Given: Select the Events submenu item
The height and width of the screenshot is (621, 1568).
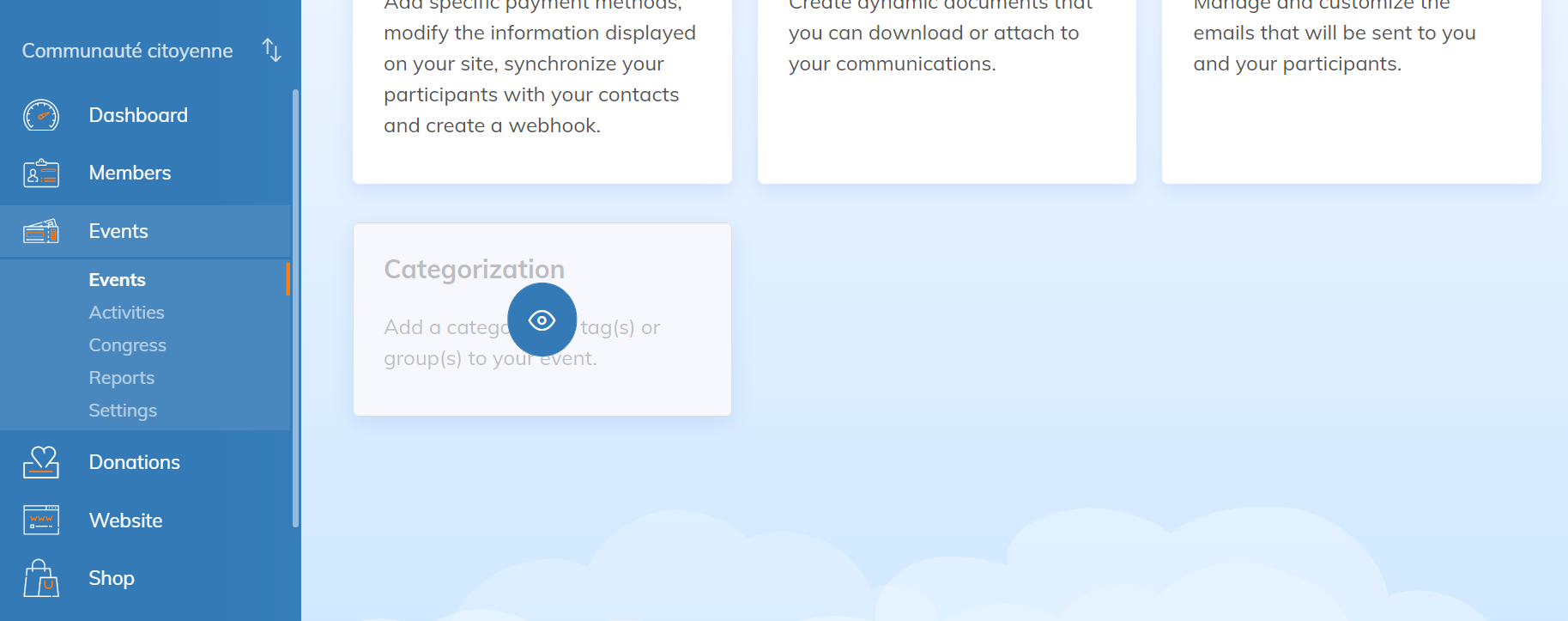Looking at the screenshot, I should 117,280.
